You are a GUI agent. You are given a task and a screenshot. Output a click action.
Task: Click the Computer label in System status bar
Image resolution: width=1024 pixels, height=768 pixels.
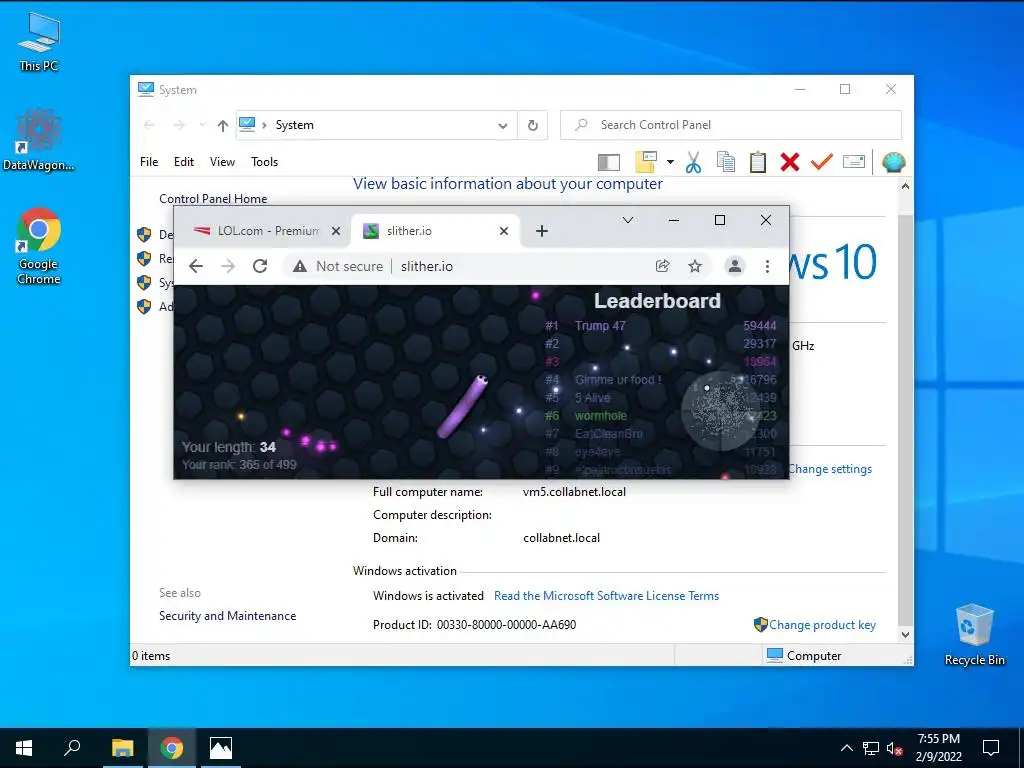814,656
